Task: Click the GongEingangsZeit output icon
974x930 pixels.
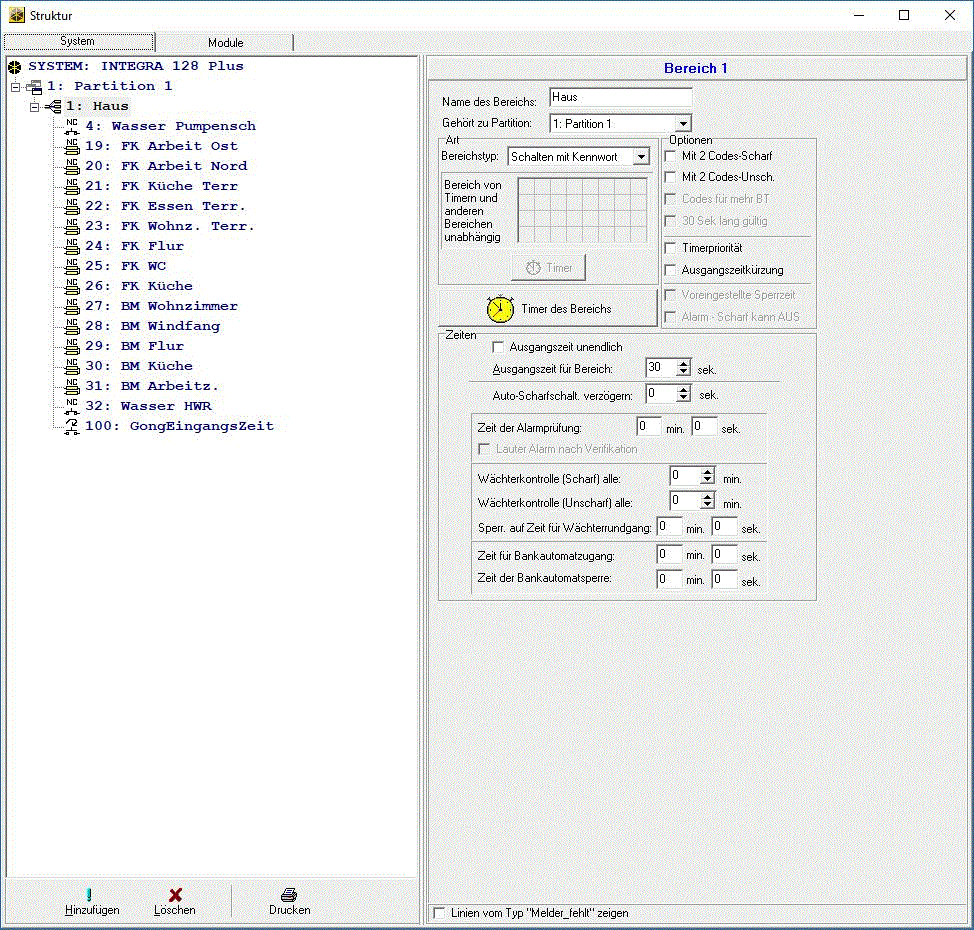Action: 72,426
